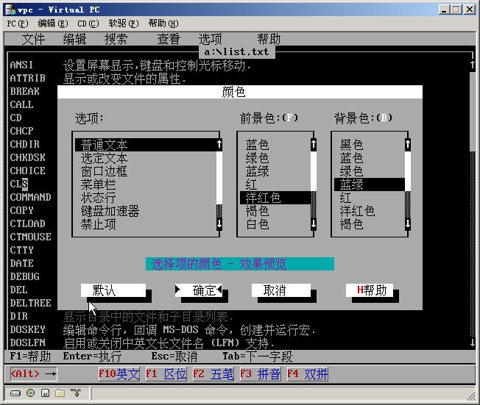Click the <Alt> indicator in IME bar

coord(33,374)
